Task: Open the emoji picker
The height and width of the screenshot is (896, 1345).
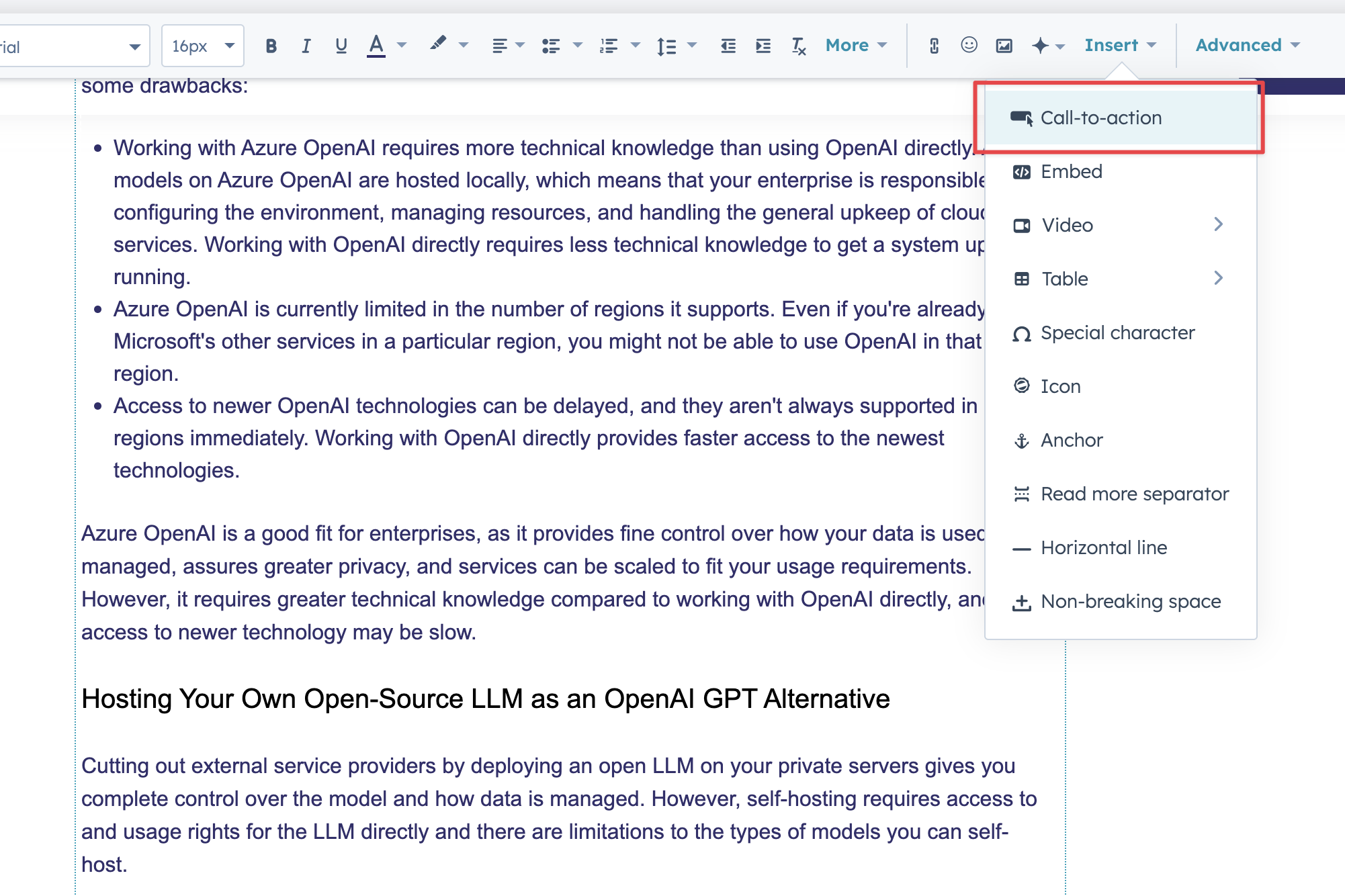Action: pos(969,45)
